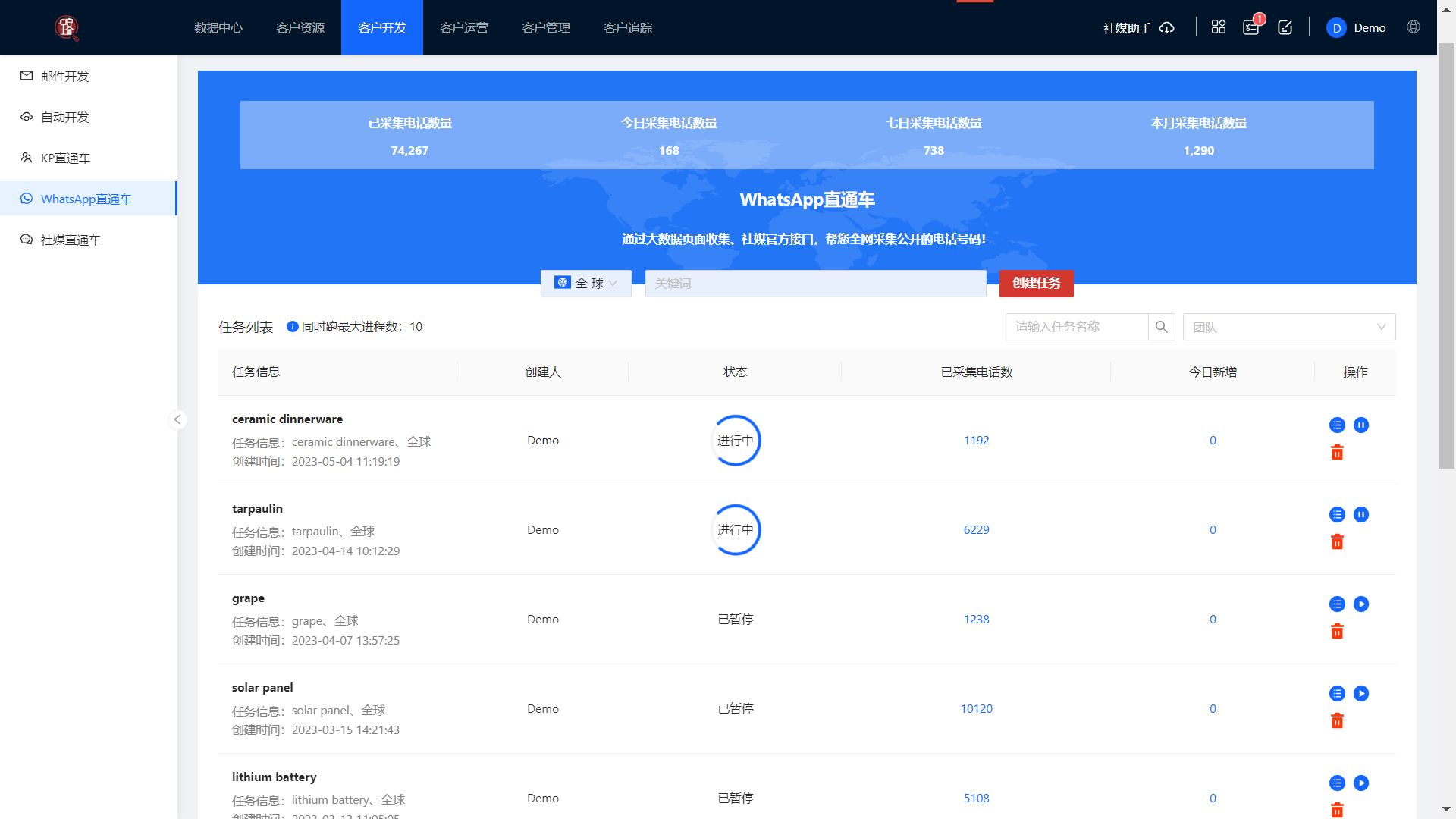Open 自动开发 in sidebar
1456x819 pixels.
89,117
